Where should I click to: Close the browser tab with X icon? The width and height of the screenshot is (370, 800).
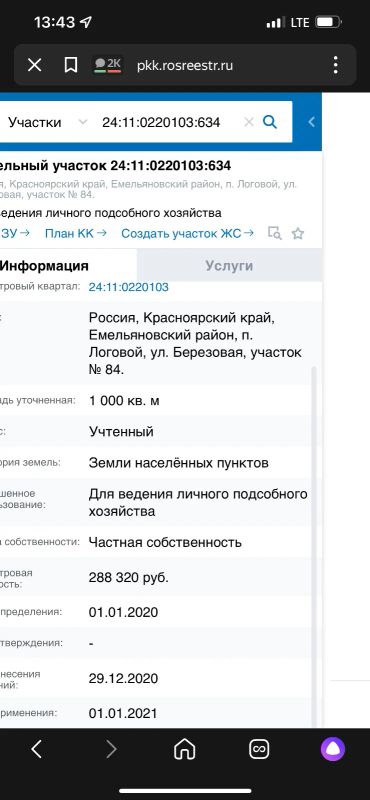pos(34,65)
